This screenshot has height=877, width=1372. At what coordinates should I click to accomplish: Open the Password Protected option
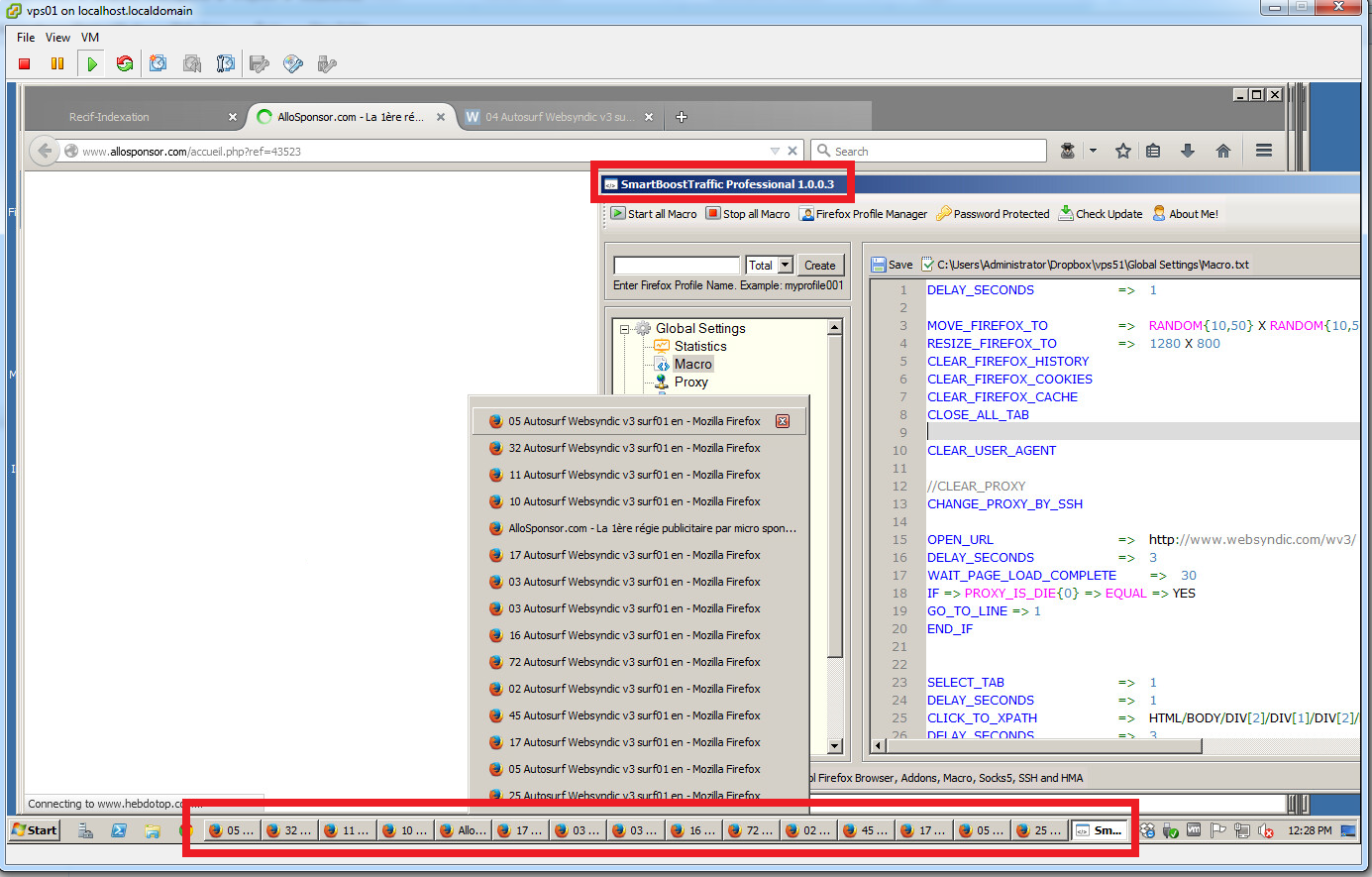point(993,214)
